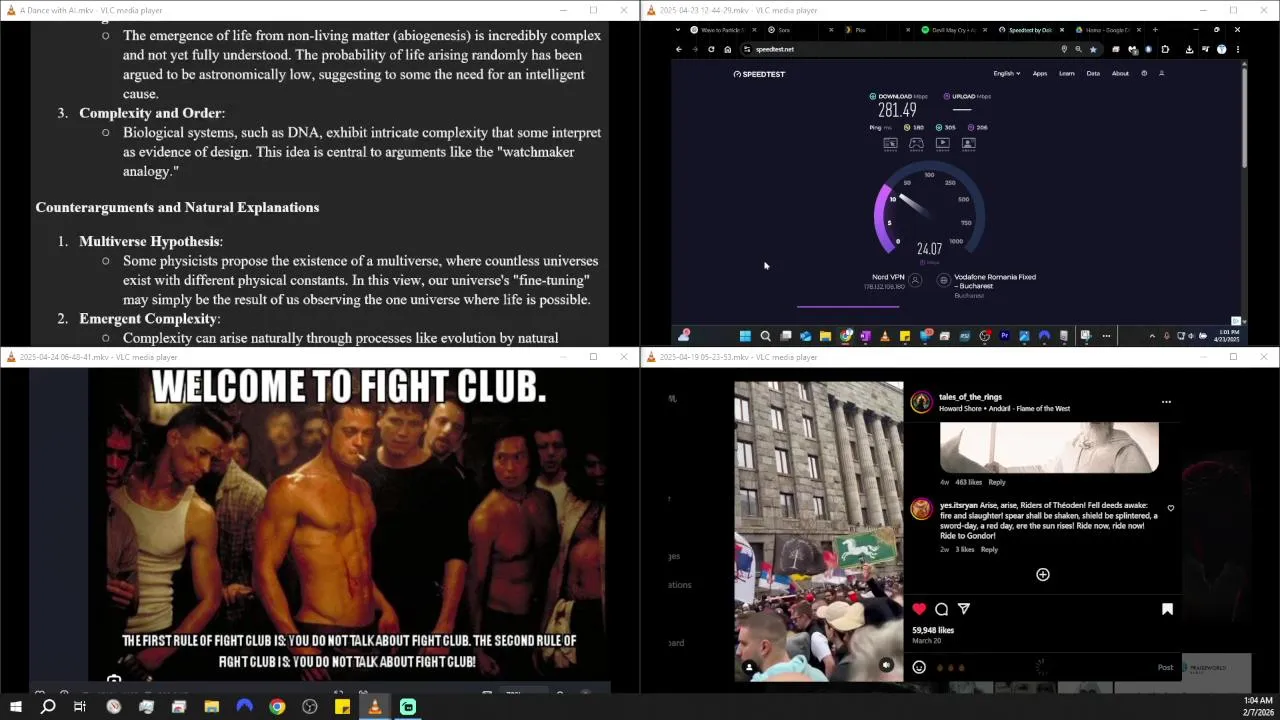Click the 59,948 likes count

click(x=933, y=630)
